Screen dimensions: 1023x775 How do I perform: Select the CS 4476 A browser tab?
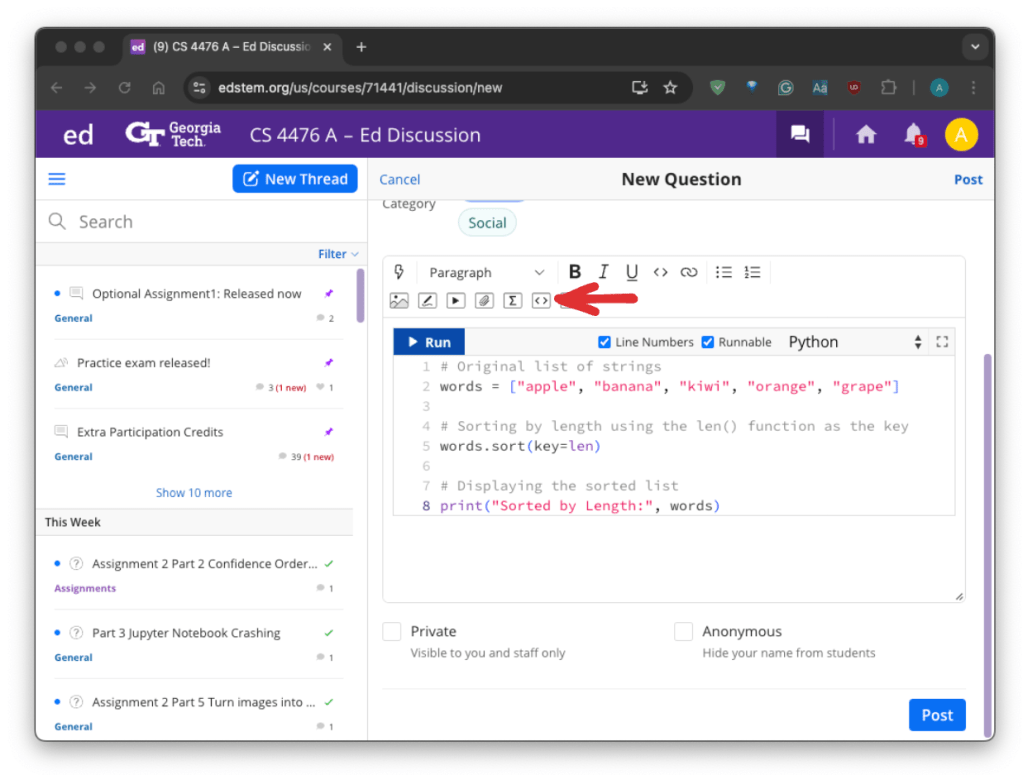click(232, 47)
